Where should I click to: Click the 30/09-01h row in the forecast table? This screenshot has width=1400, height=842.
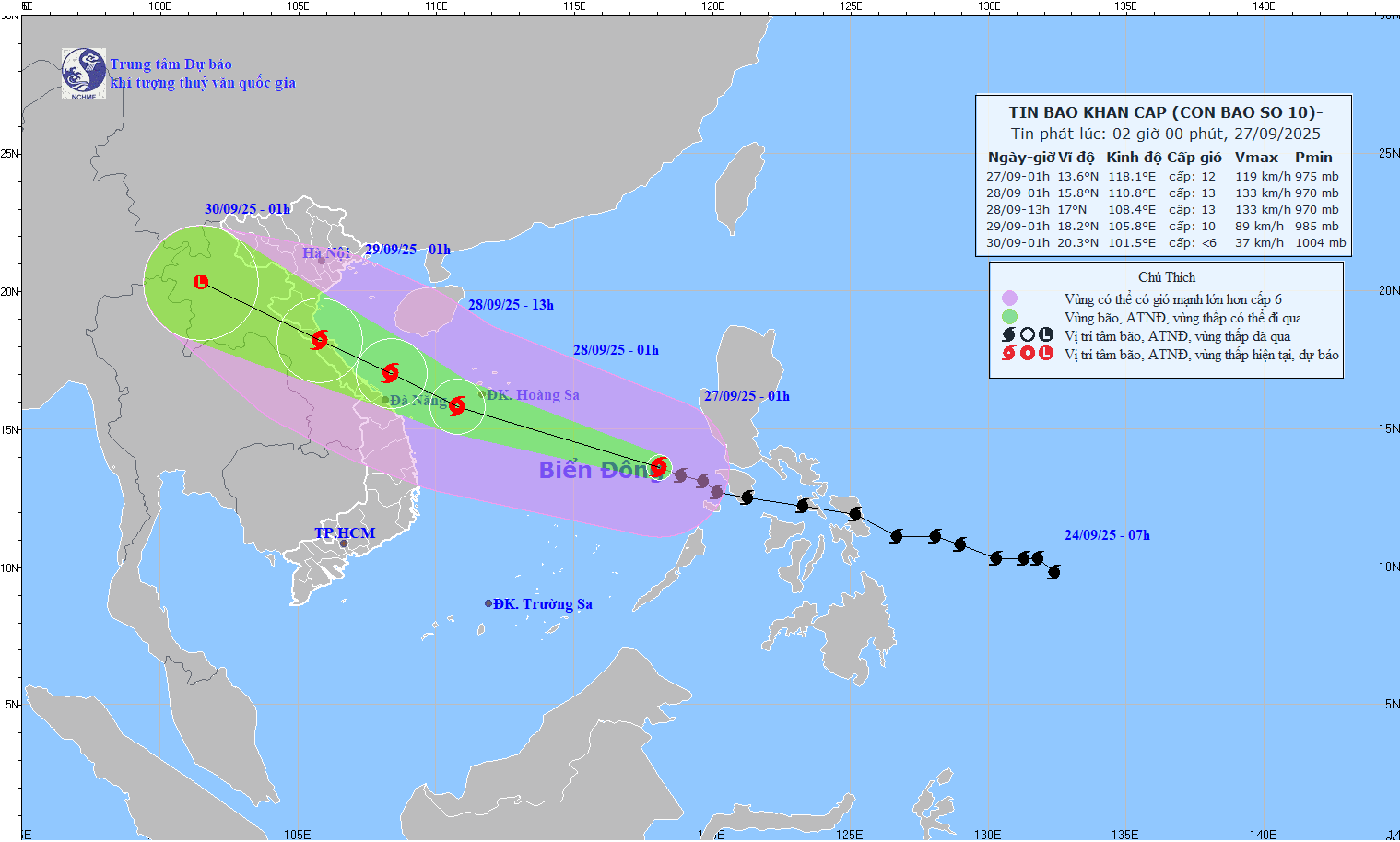pyautogui.click(x=1165, y=243)
